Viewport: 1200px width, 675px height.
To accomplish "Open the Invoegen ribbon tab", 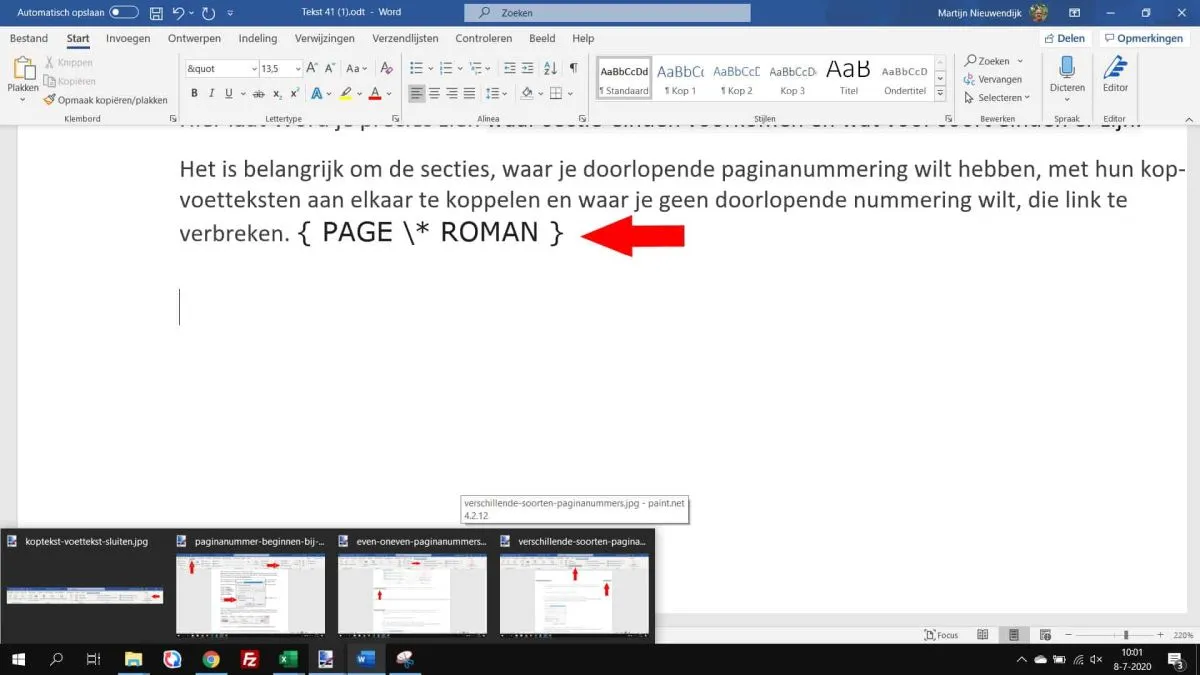I will tap(128, 39).
